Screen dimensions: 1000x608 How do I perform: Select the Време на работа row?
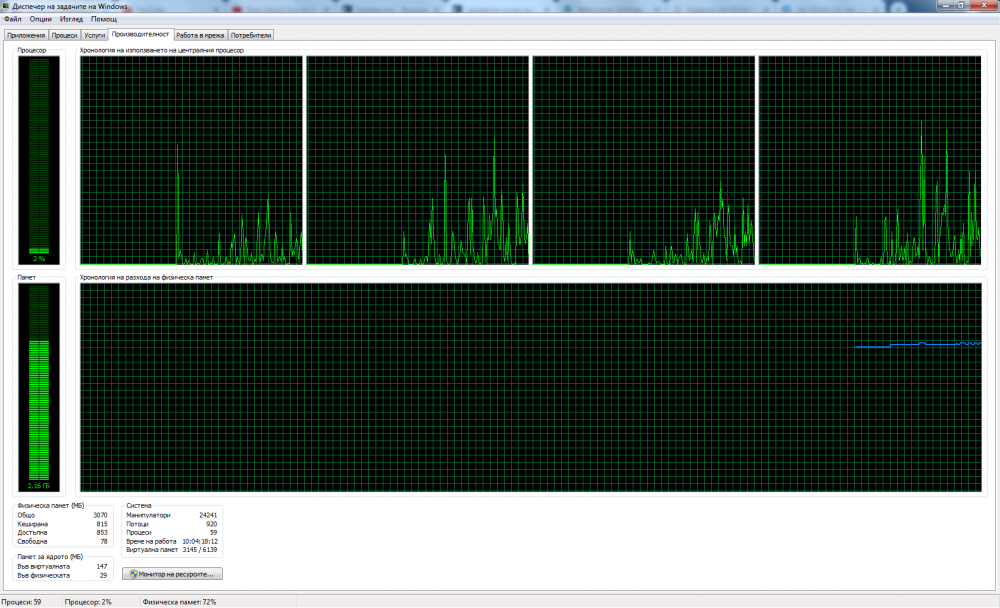point(172,541)
